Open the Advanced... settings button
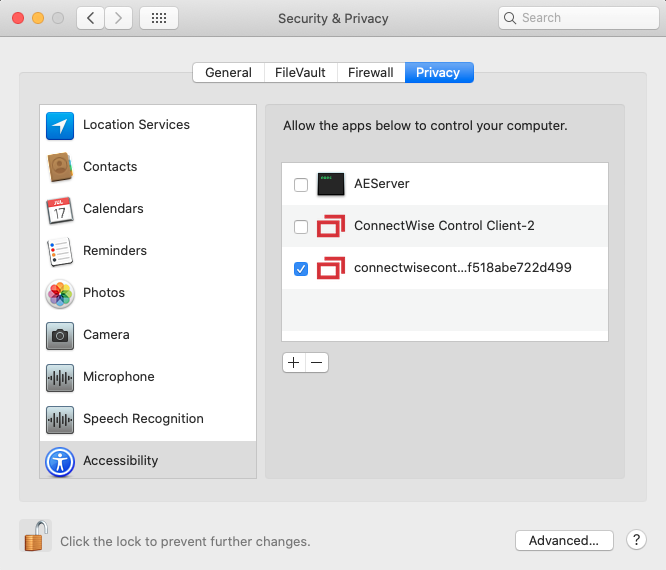 point(564,540)
